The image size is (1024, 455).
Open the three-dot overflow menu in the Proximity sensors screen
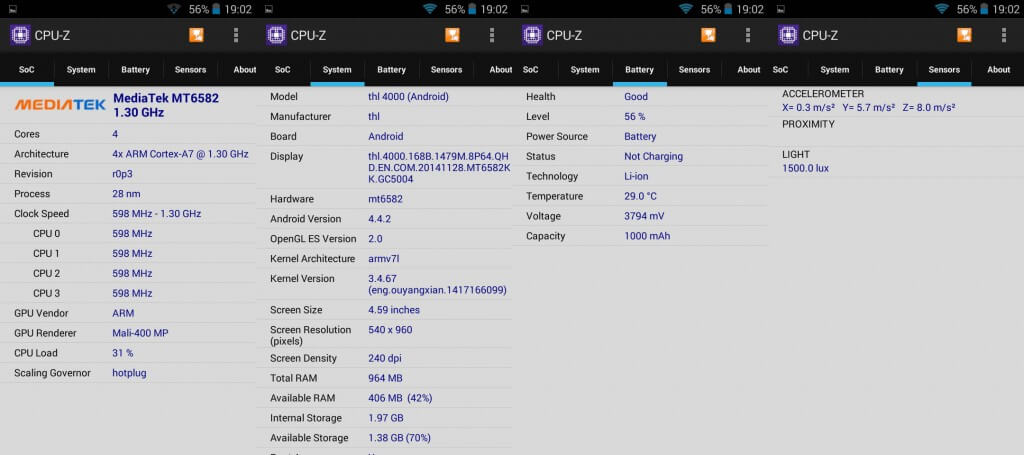click(x=1004, y=35)
